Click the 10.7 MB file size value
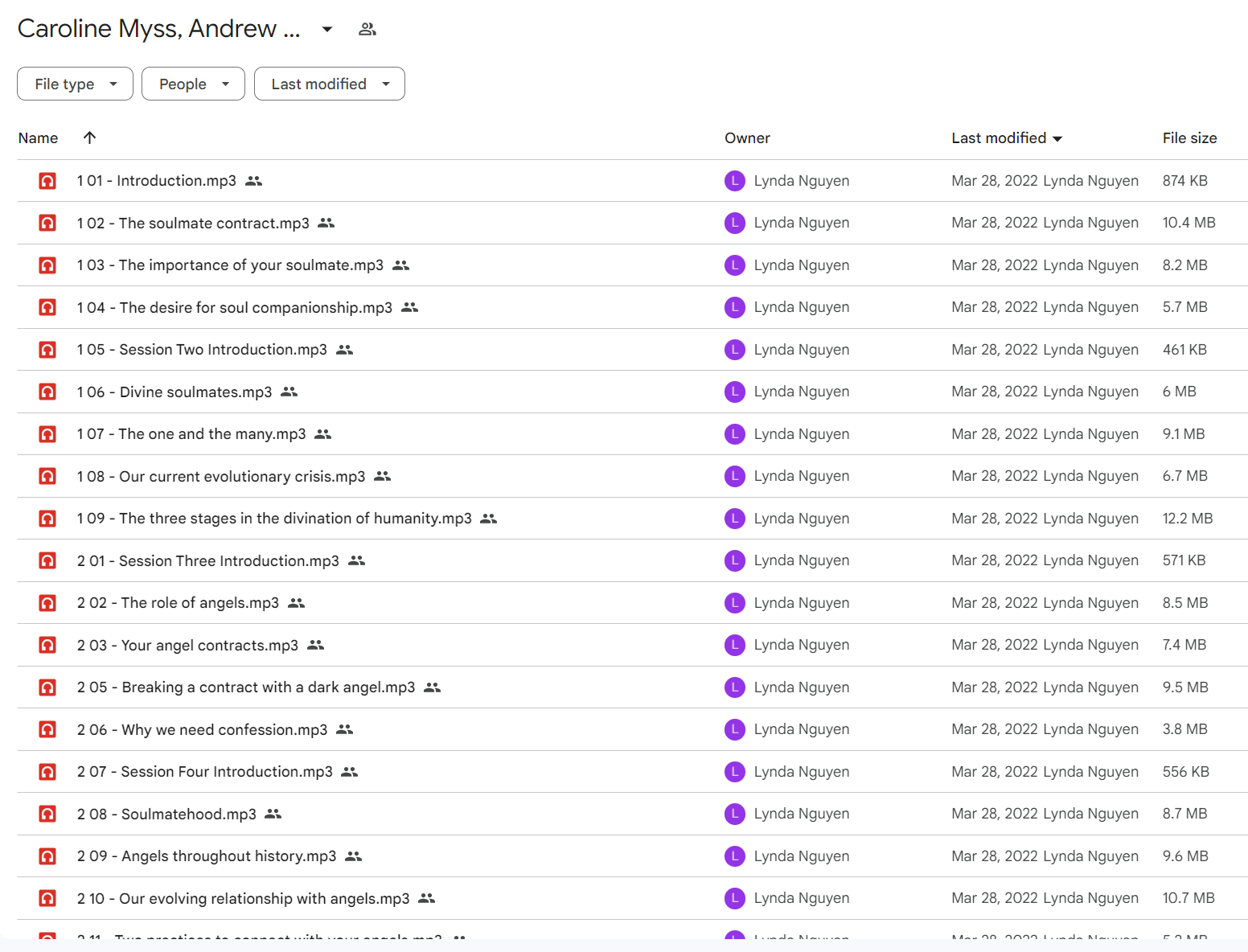Screen dimensions: 1248x952 [1188, 898]
